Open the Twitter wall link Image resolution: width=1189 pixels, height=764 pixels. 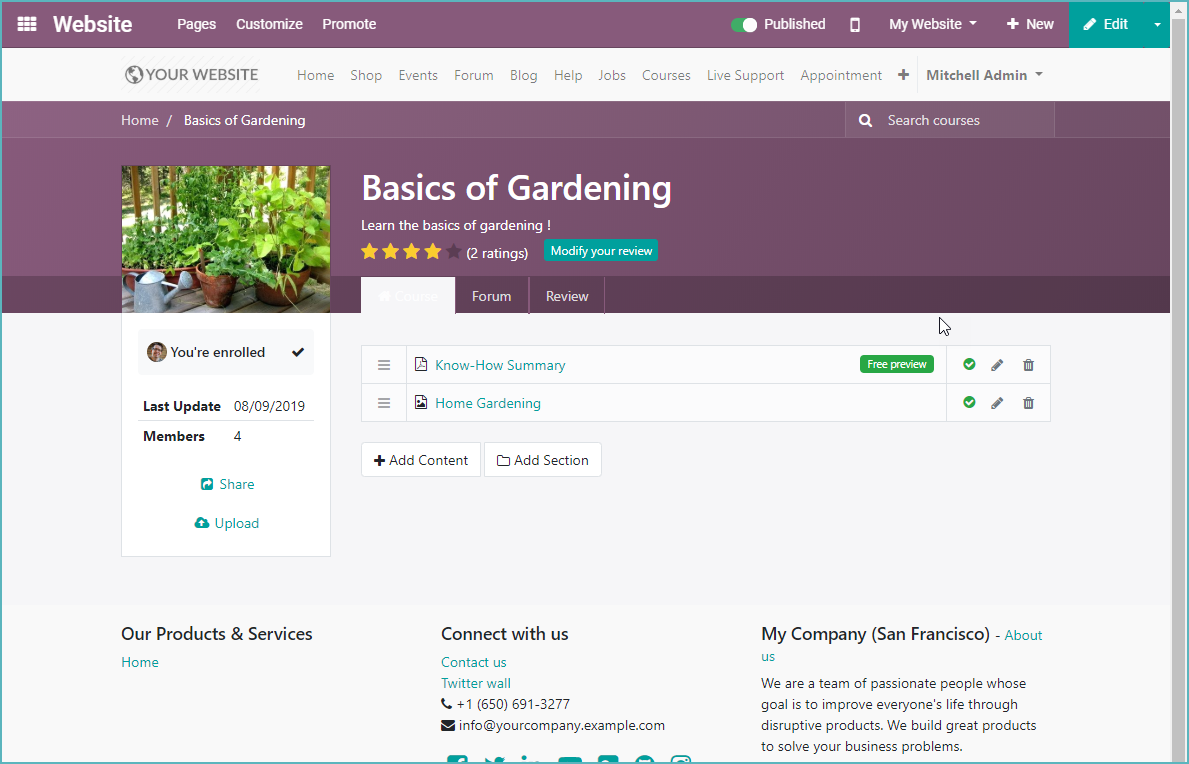coord(475,683)
